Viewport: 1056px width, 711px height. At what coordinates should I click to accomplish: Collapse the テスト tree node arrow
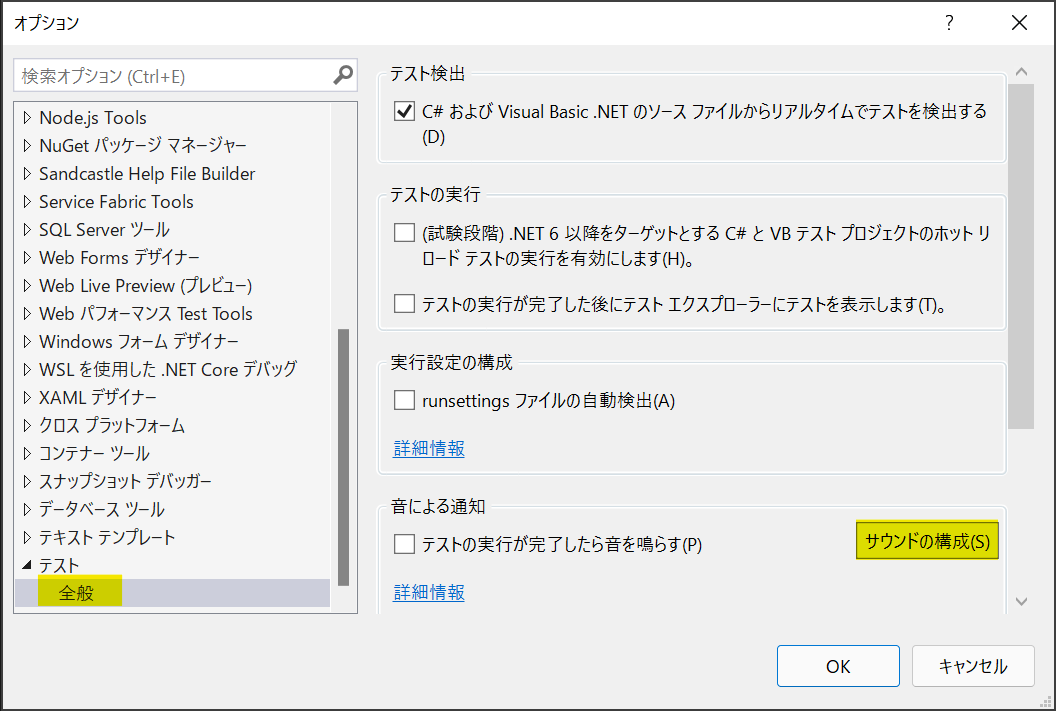[x=27, y=565]
